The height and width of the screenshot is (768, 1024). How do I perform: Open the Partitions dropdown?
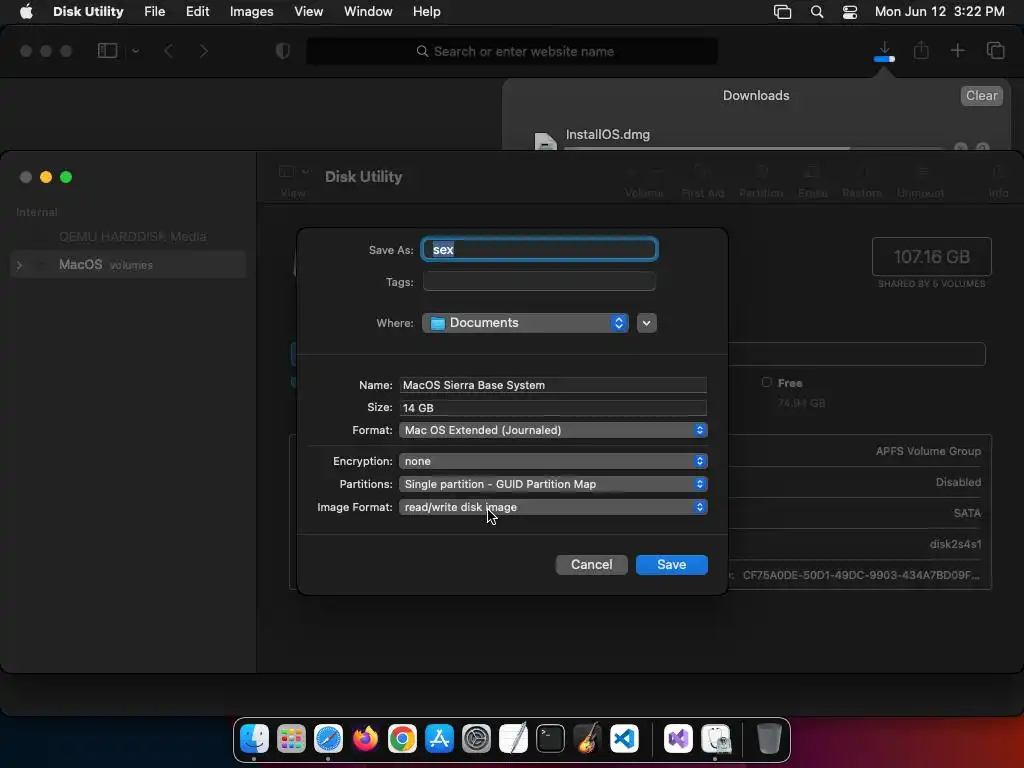[x=553, y=484]
